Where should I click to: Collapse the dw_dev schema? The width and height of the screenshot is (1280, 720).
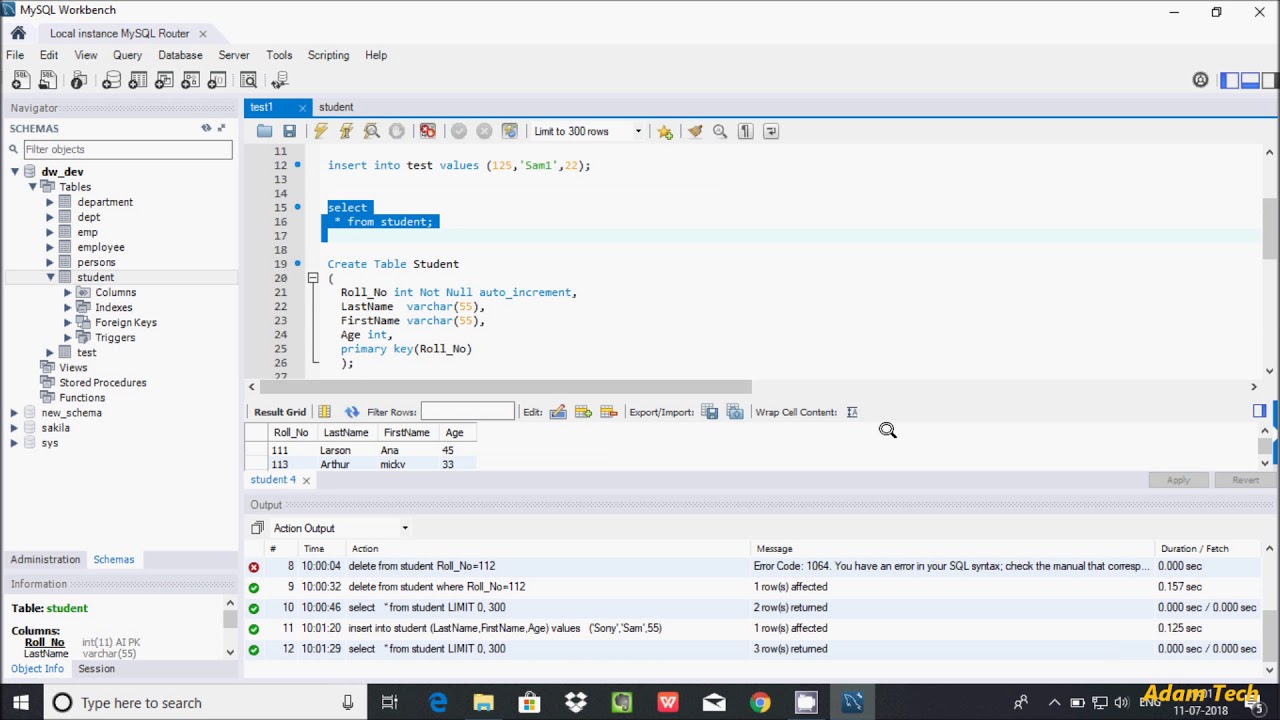click(x=15, y=172)
